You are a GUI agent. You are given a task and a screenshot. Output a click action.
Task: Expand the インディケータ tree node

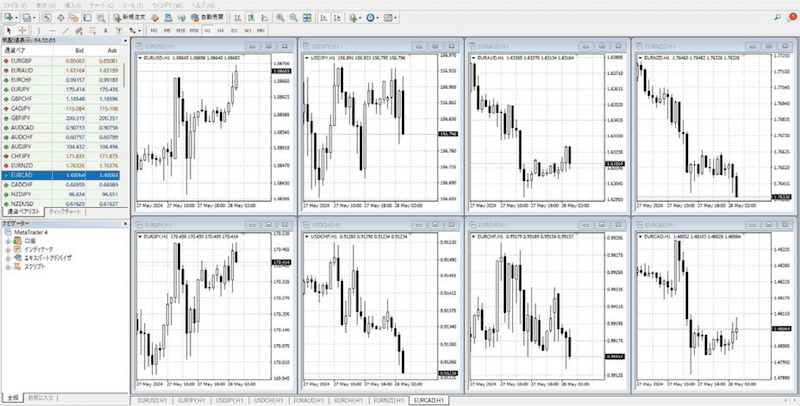click(x=8, y=249)
